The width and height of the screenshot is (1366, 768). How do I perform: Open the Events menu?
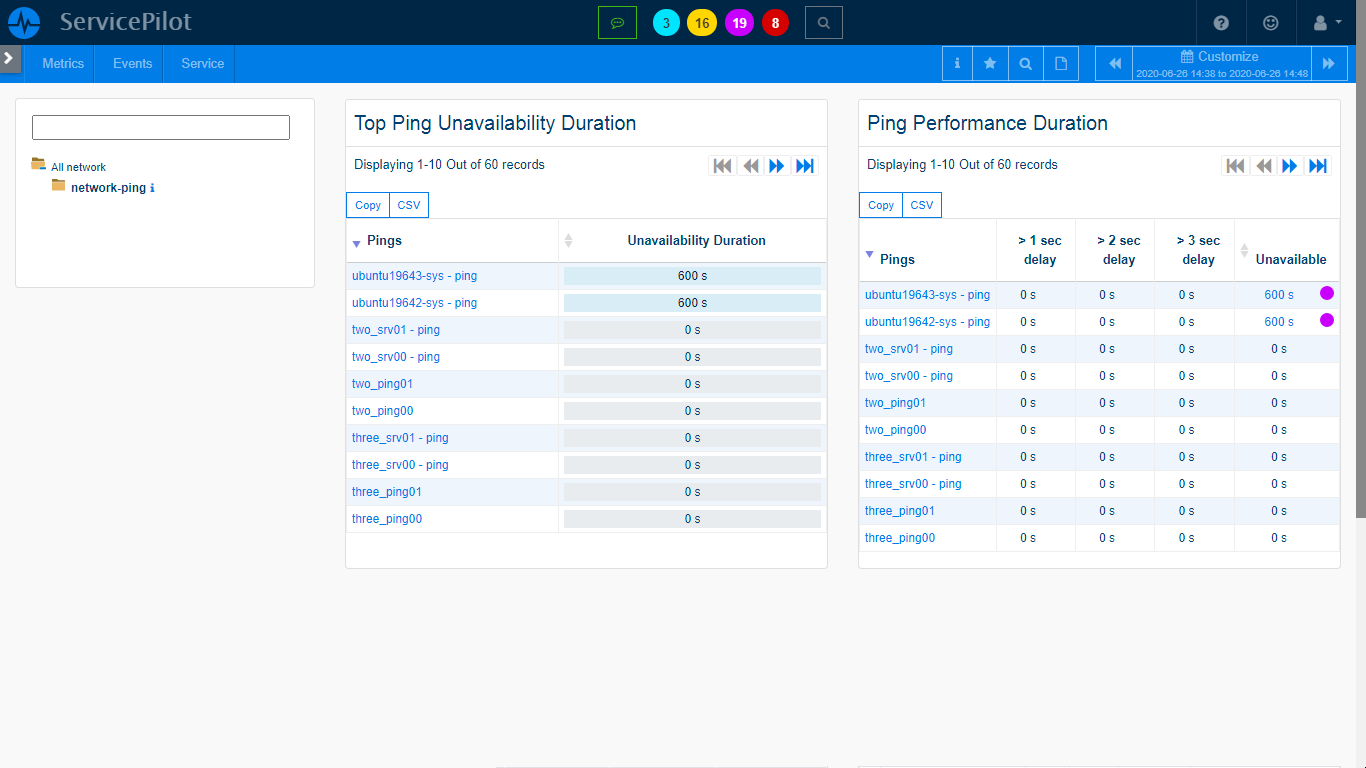(x=132, y=63)
